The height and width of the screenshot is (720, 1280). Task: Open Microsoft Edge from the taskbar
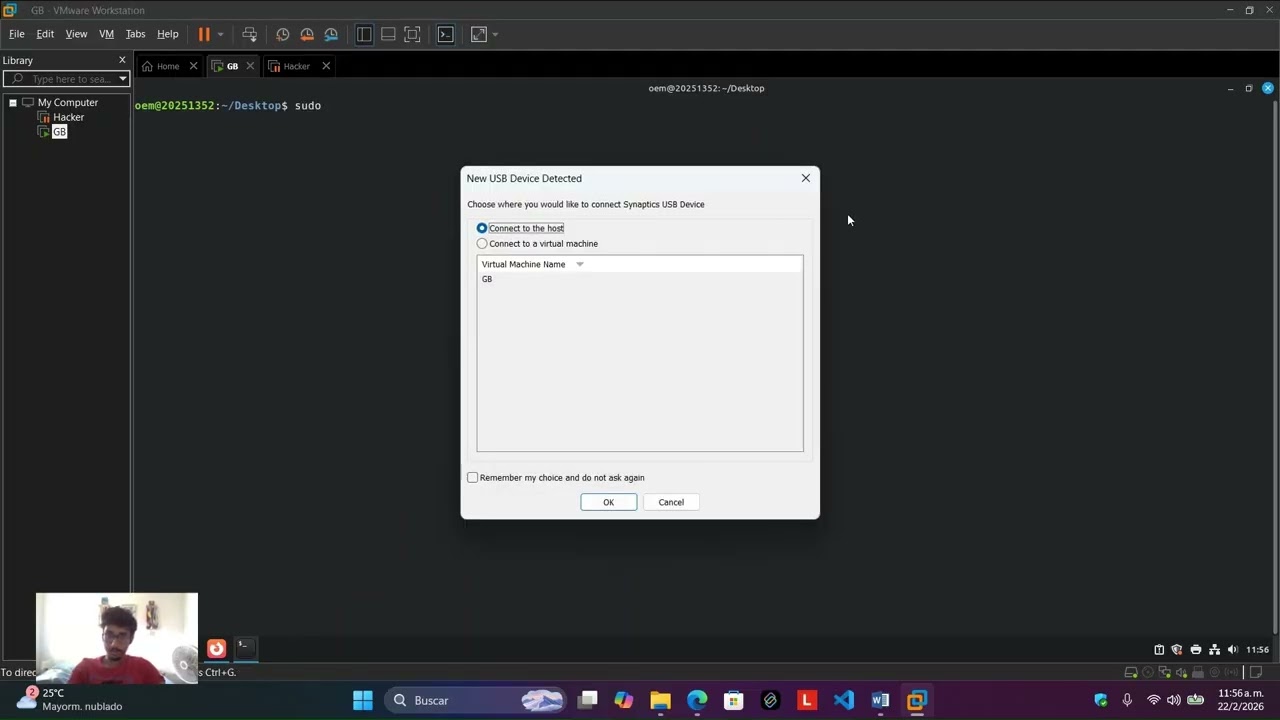[x=697, y=700]
